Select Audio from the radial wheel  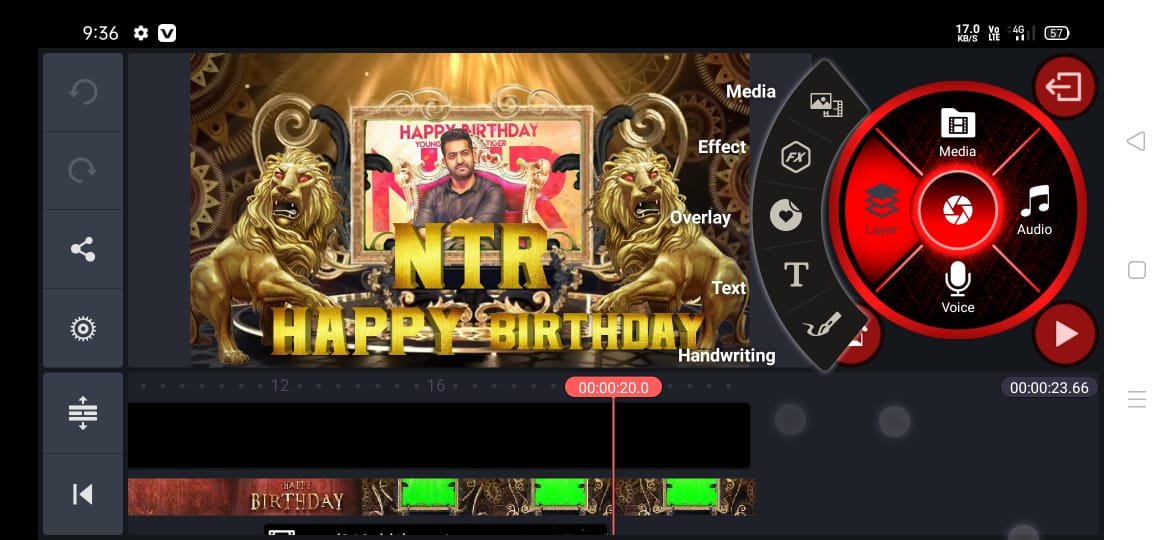1034,211
